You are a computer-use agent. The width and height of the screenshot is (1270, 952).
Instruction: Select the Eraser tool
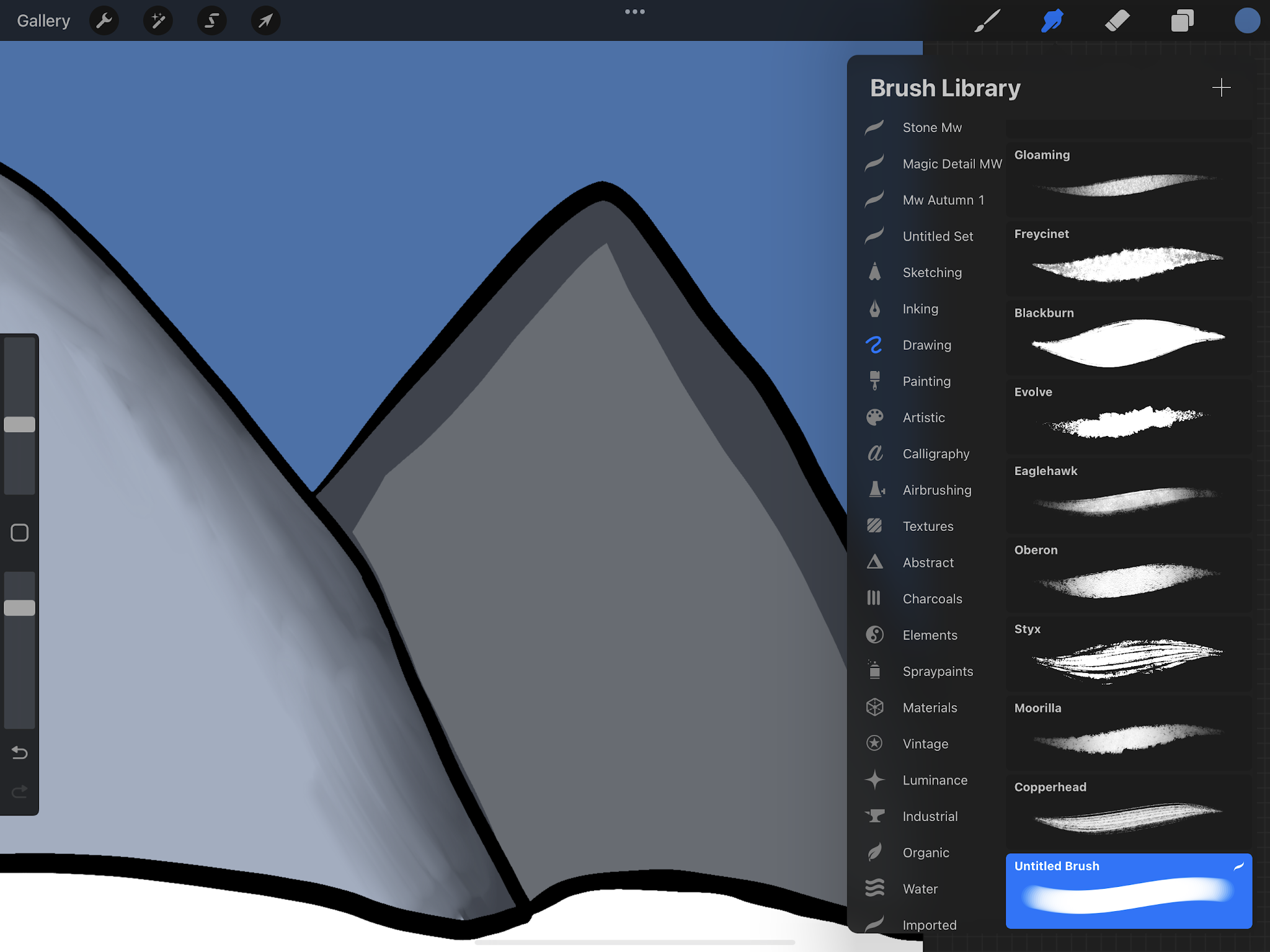(1117, 20)
